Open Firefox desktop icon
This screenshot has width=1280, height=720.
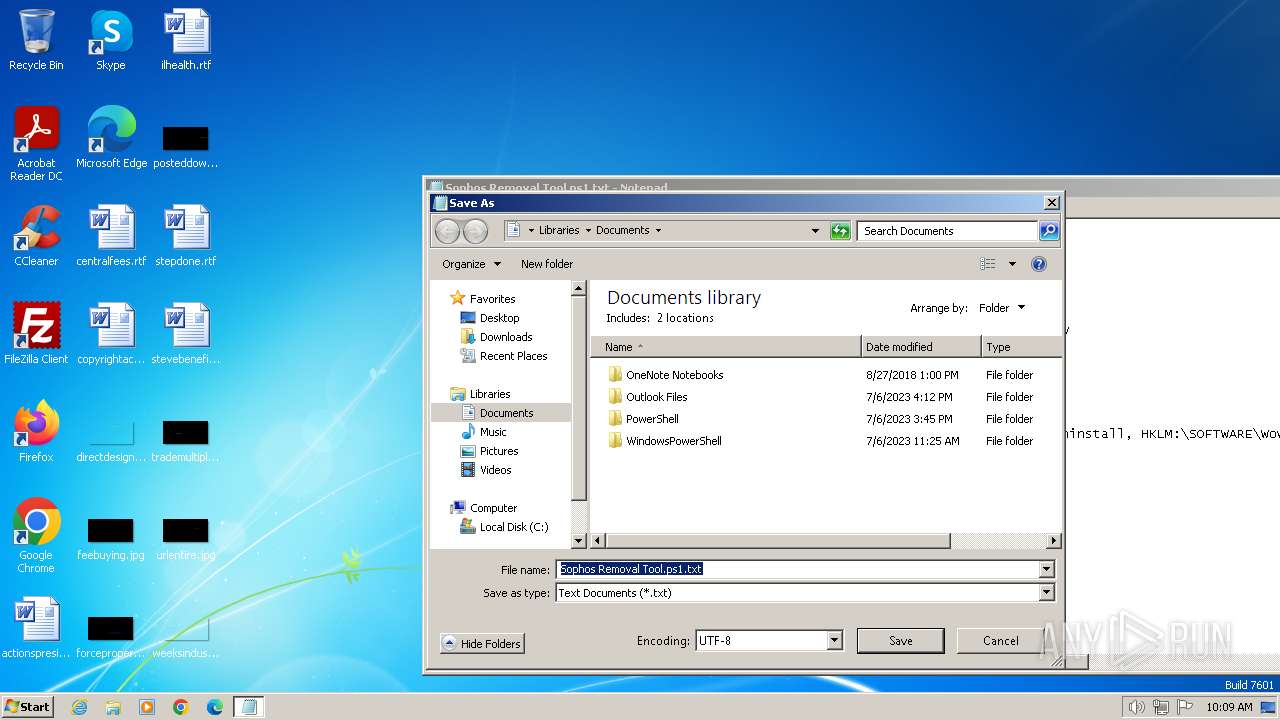click(36, 432)
